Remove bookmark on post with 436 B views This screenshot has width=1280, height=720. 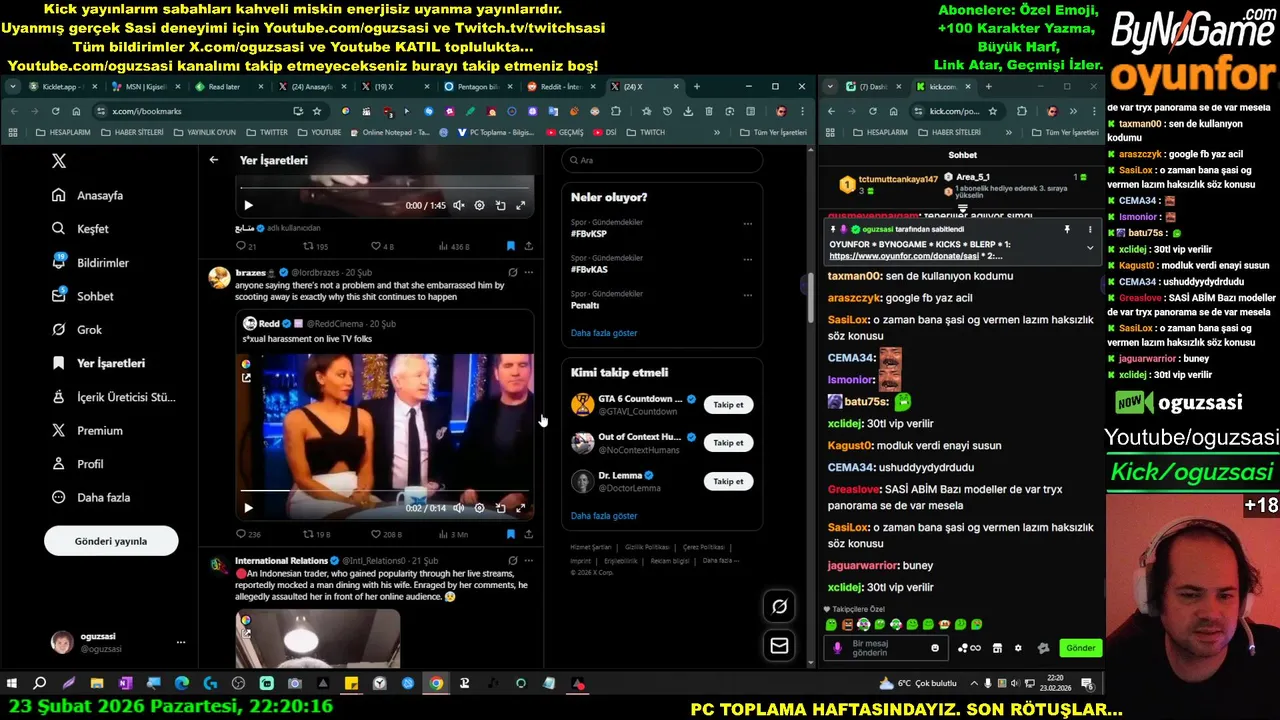point(510,246)
